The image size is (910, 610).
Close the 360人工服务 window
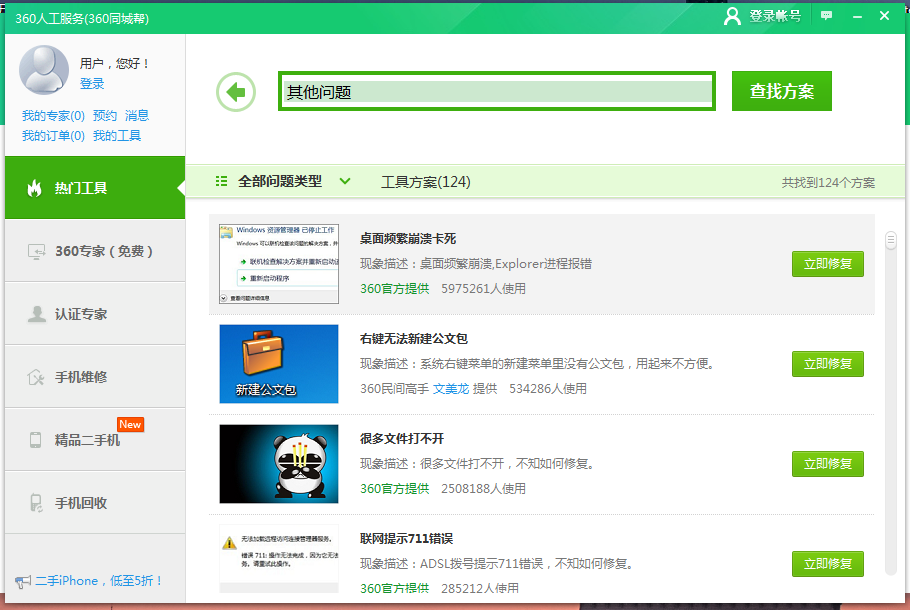click(884, 16)
